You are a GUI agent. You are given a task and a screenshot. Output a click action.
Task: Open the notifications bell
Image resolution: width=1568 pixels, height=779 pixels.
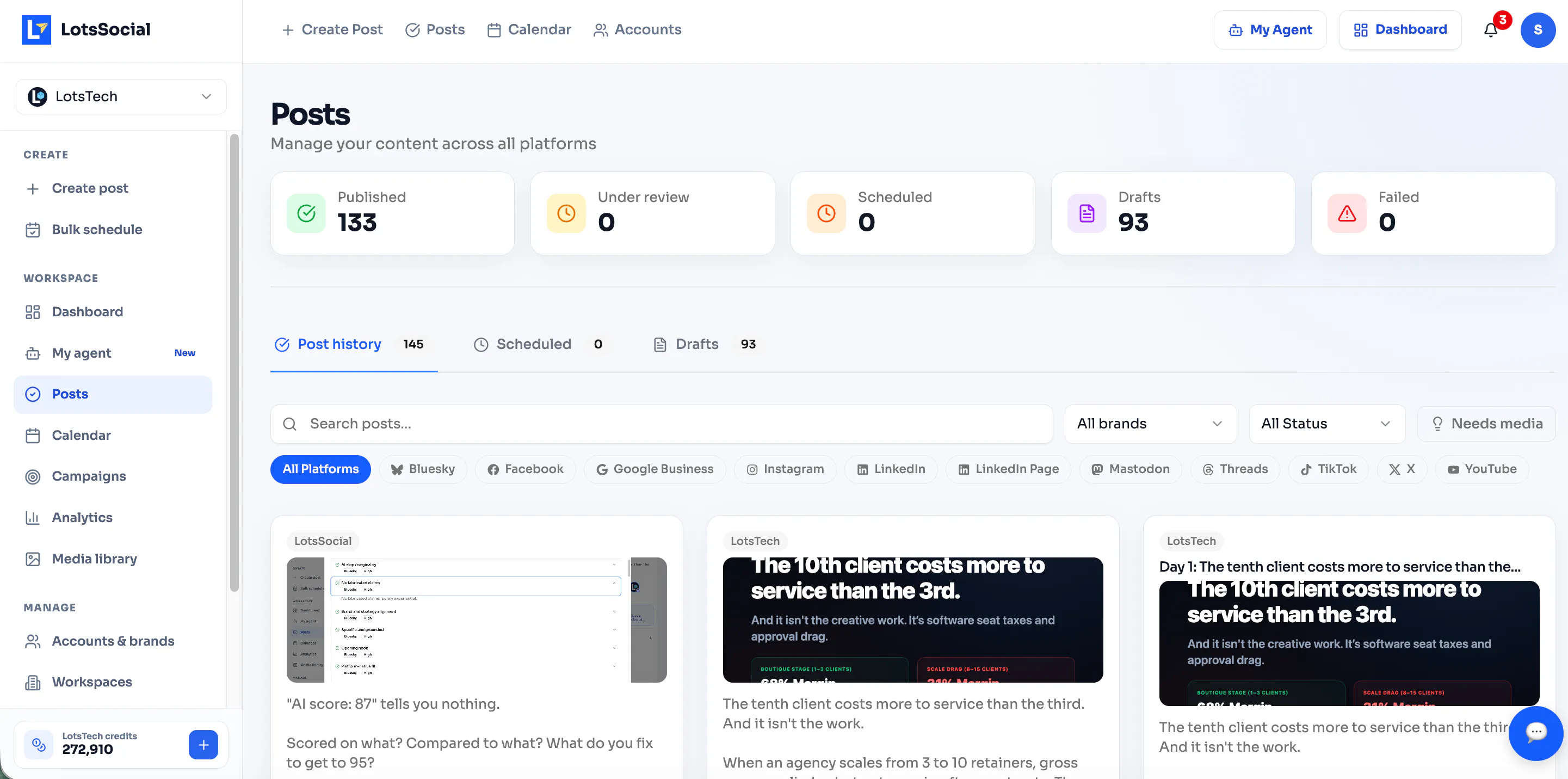(x=1491, y=30)
